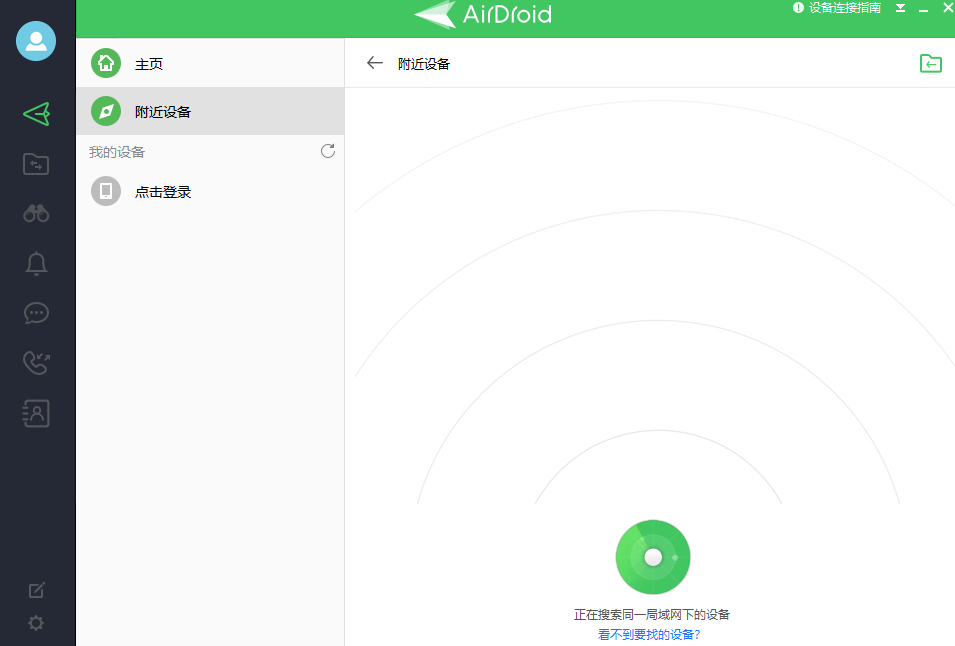Click the green radar scanning icon
This screenshot has width=955, height=646.
pos(653,557)
